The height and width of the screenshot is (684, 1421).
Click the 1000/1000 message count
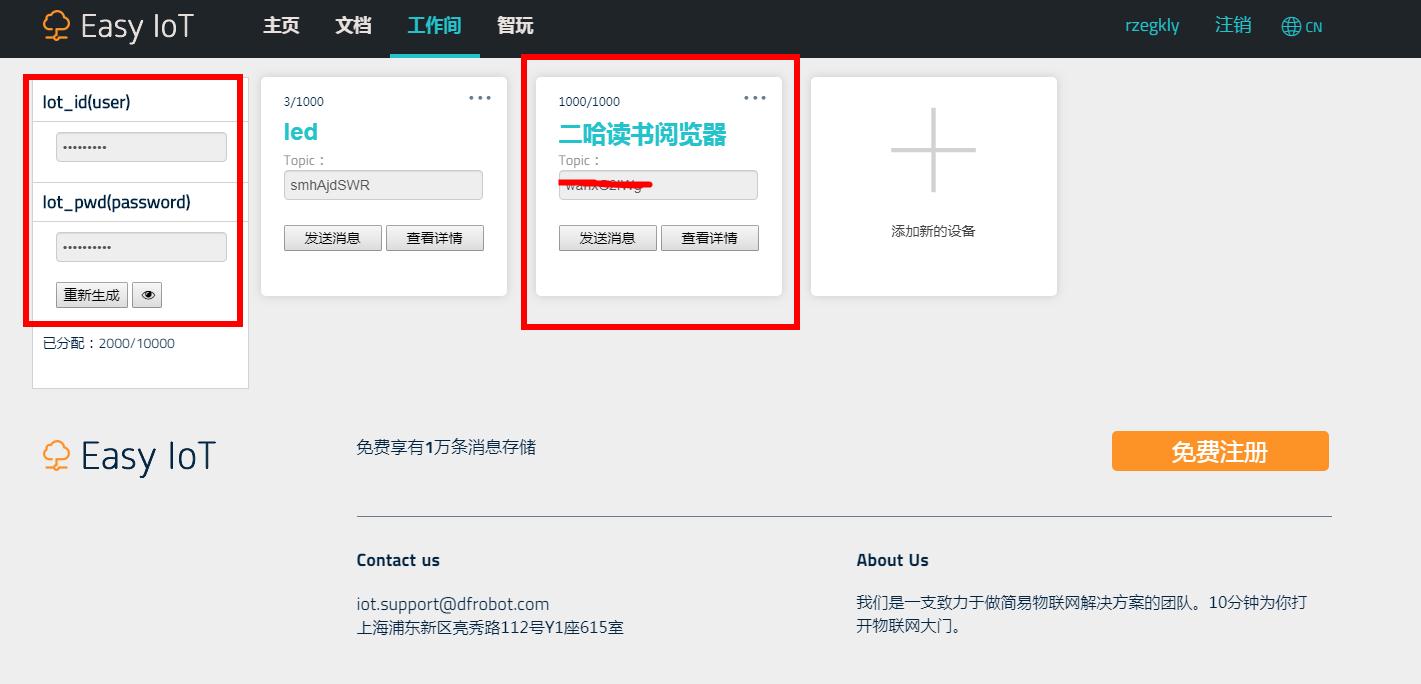pyautogui.click(x=589, y=101)
